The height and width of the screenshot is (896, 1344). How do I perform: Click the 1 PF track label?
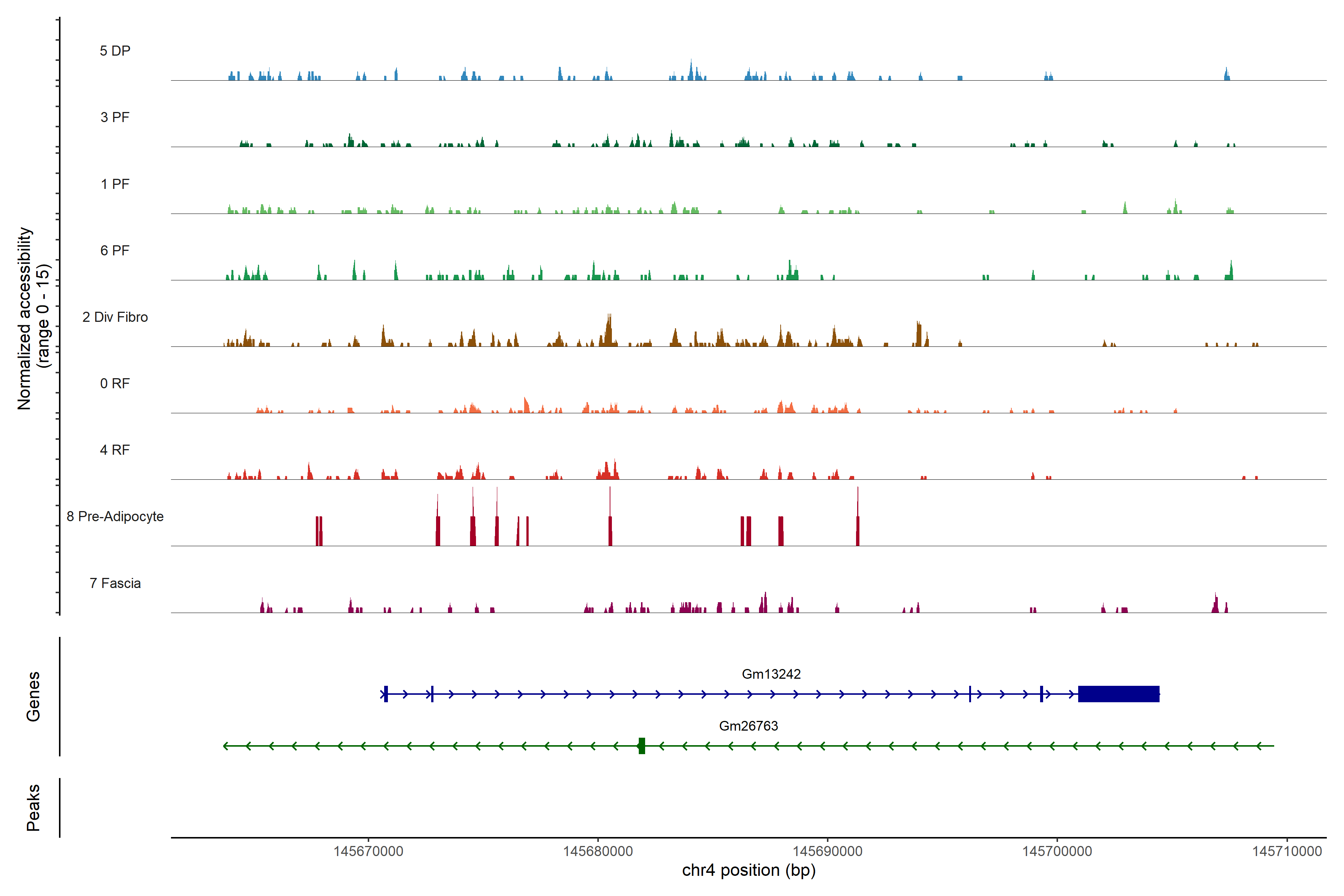coord(115,184)
